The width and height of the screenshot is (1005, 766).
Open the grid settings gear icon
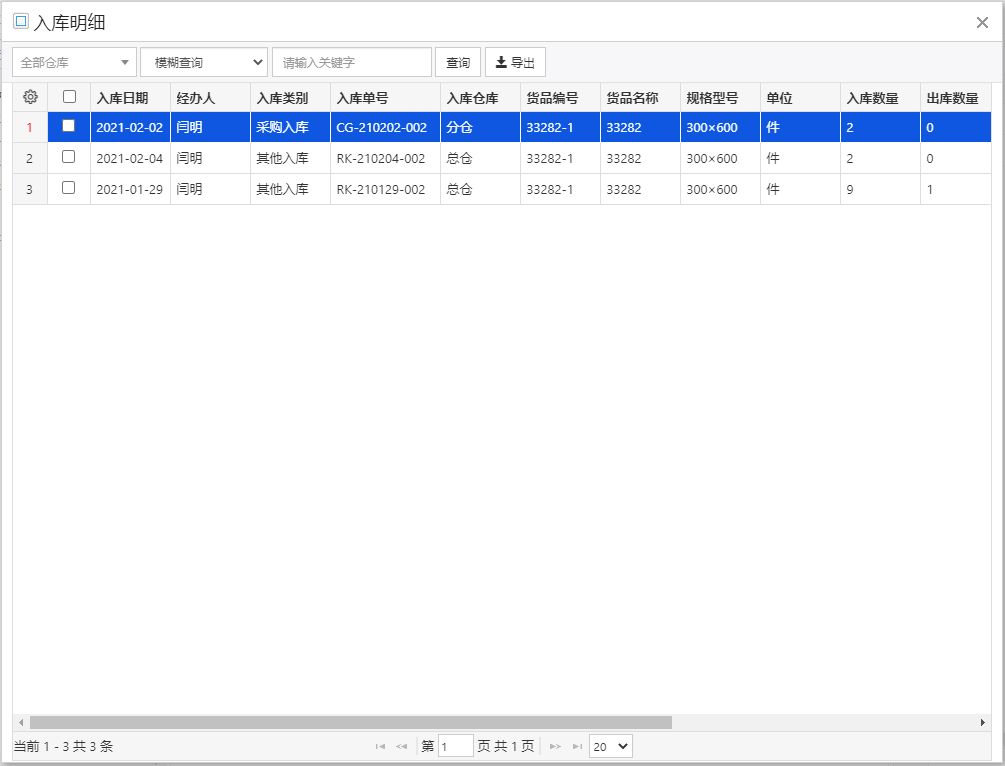point(30,97)
